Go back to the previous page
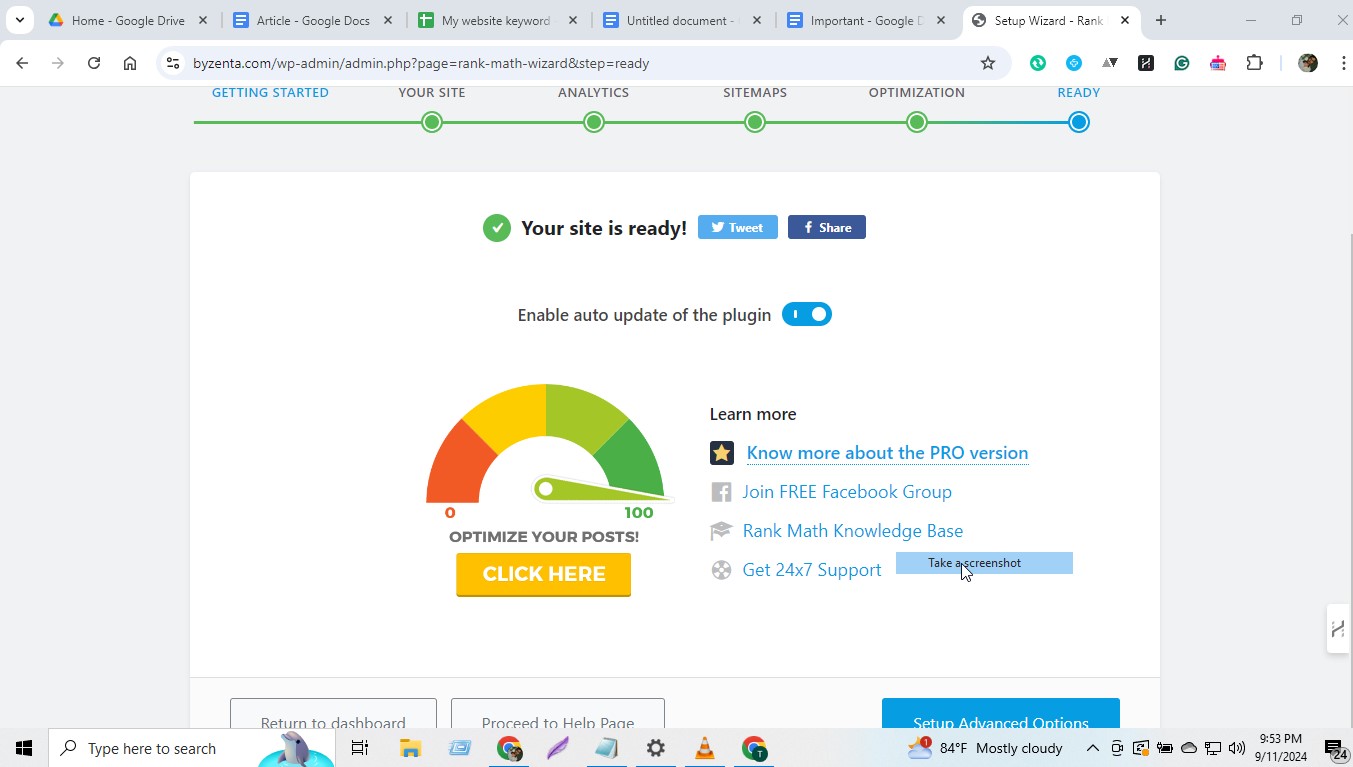The width and height of the screenshot is (1353, 767). point(22,63)
